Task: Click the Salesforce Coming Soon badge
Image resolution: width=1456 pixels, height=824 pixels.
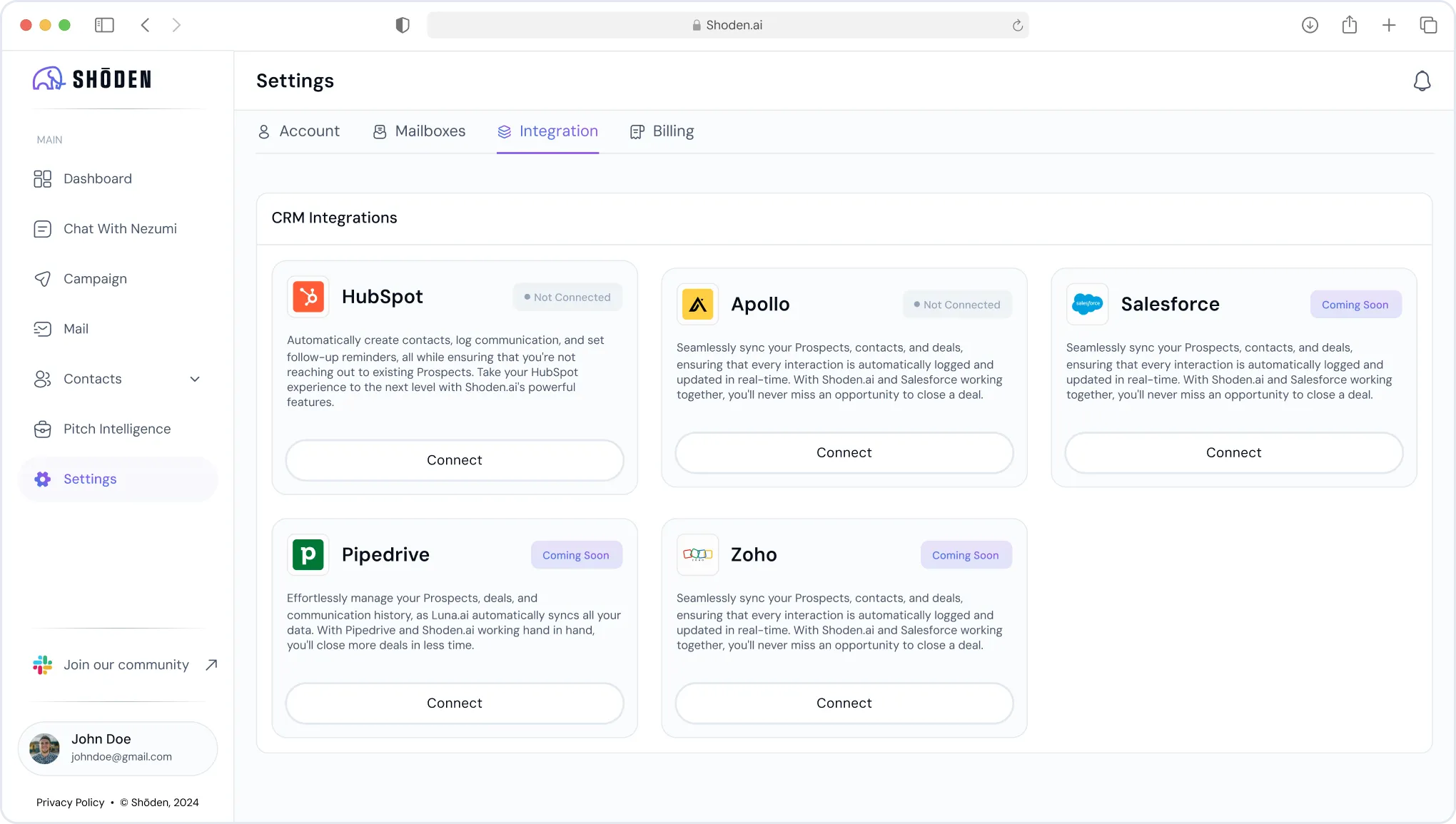Action: [x=1355, y=305]
